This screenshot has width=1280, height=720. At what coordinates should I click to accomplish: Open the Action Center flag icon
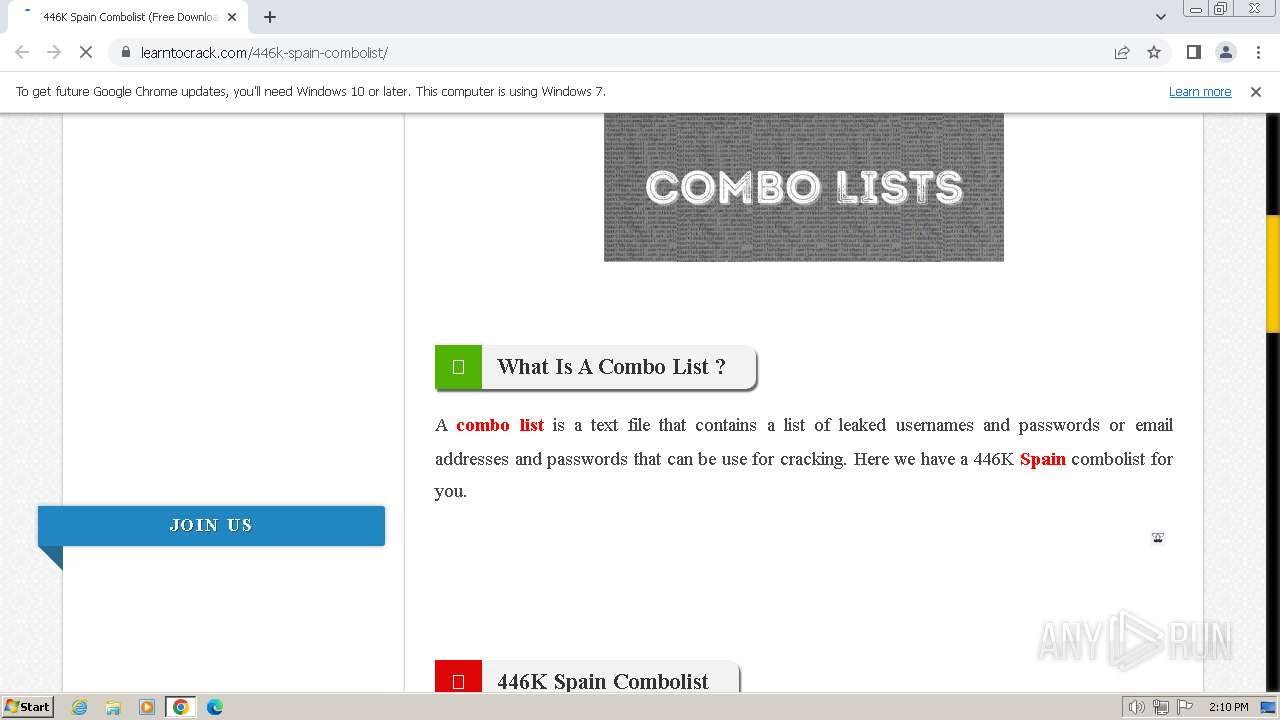[1184, 707]
